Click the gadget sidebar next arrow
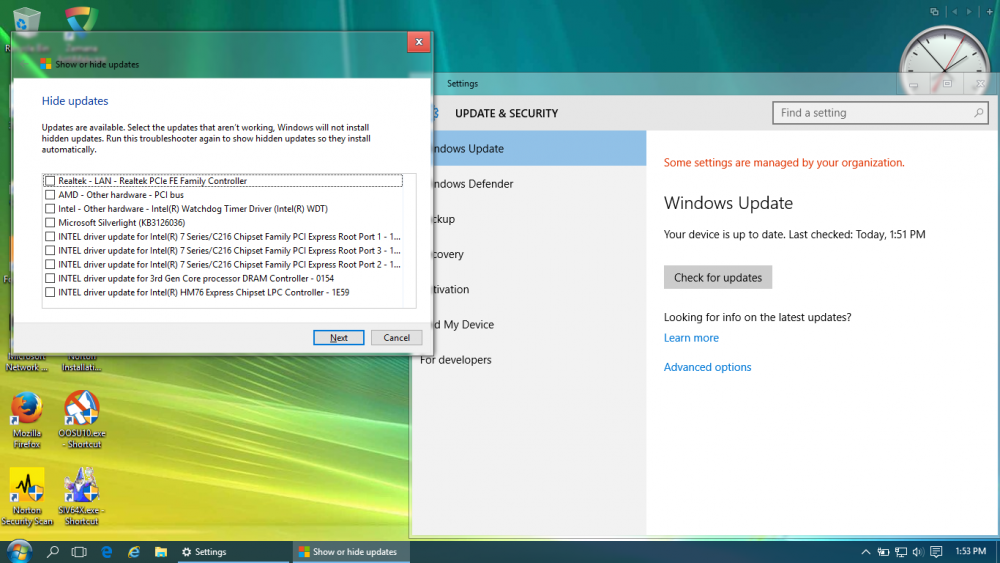Viewport: 1000px width, 563px height. click(969, 11)
